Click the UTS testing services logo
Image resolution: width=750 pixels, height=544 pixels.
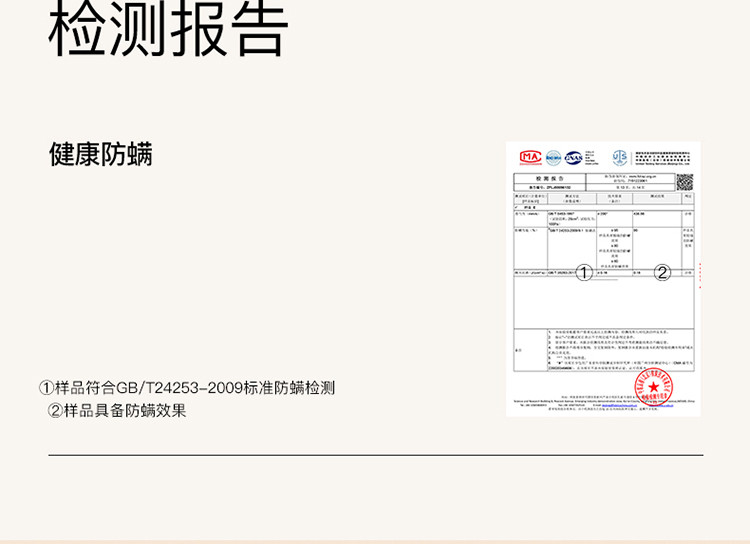620,157
